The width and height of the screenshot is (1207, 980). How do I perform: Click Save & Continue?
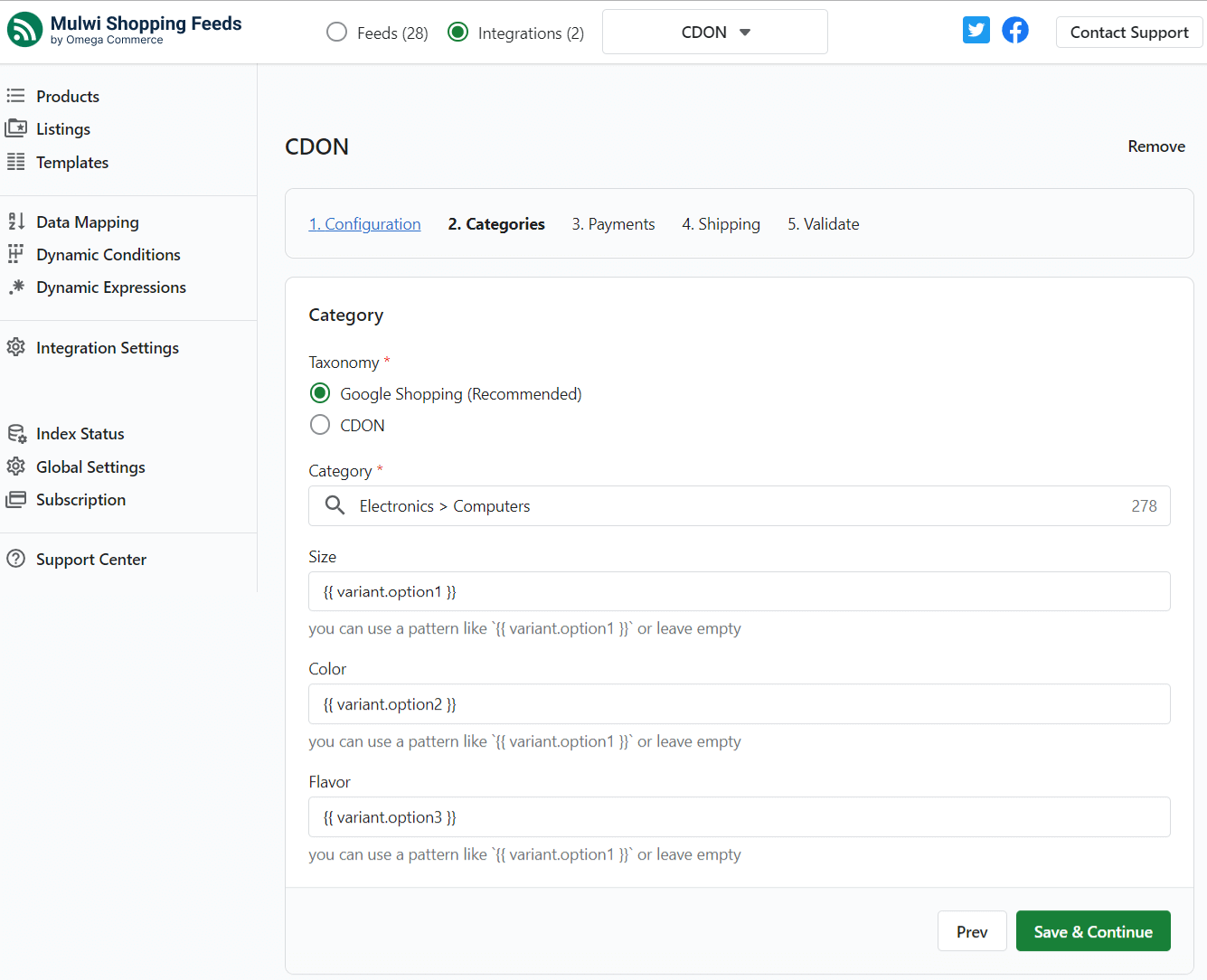[1093, 931]
